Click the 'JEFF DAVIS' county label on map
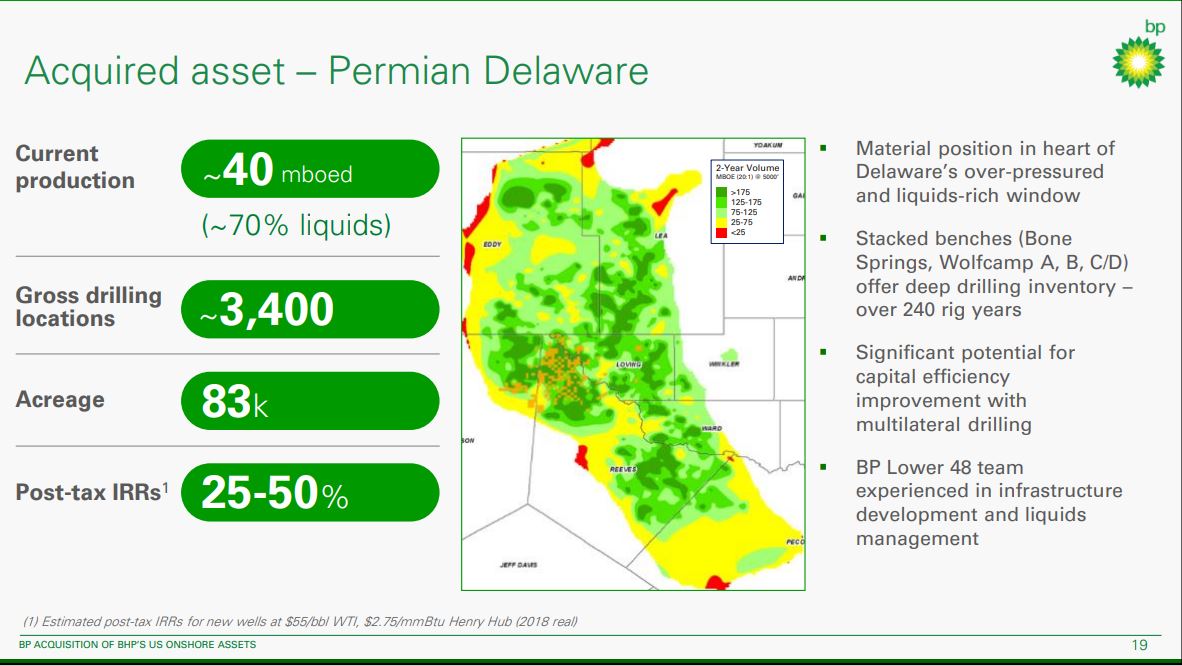This screenshot has width=1182, height=666. pos(519,564)
